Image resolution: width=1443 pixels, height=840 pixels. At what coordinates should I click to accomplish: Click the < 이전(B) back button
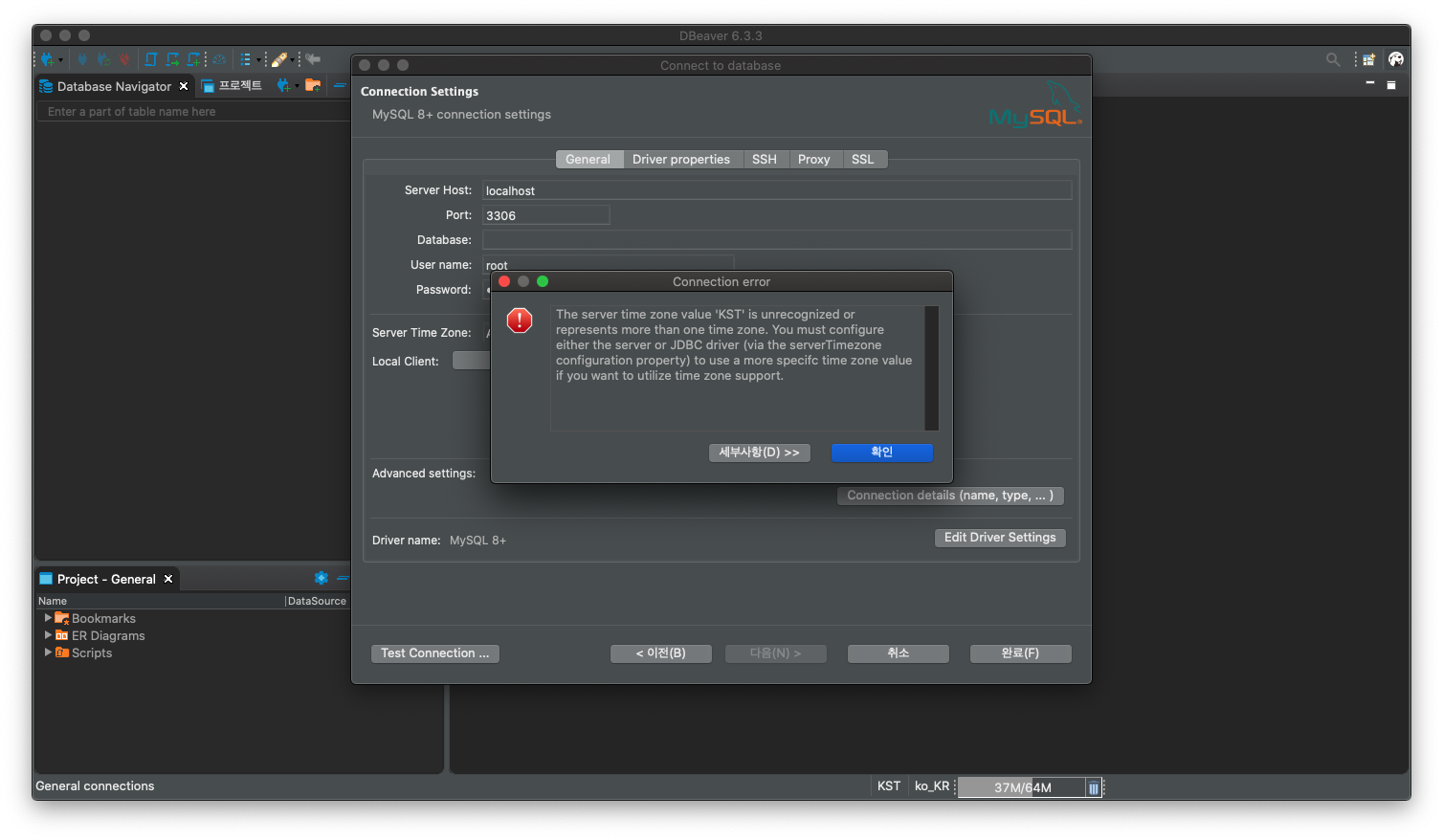pyautogui.click(x=661, y=653)
